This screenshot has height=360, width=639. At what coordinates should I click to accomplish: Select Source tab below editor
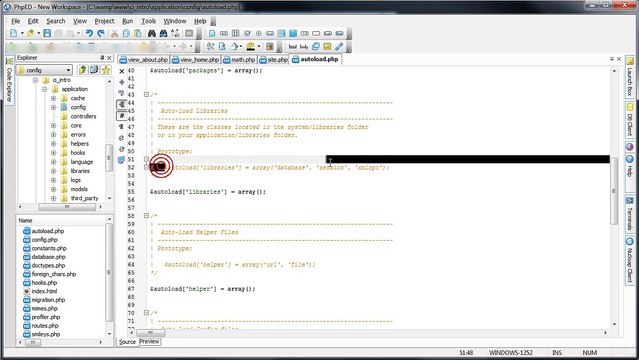tap(127, 342)
